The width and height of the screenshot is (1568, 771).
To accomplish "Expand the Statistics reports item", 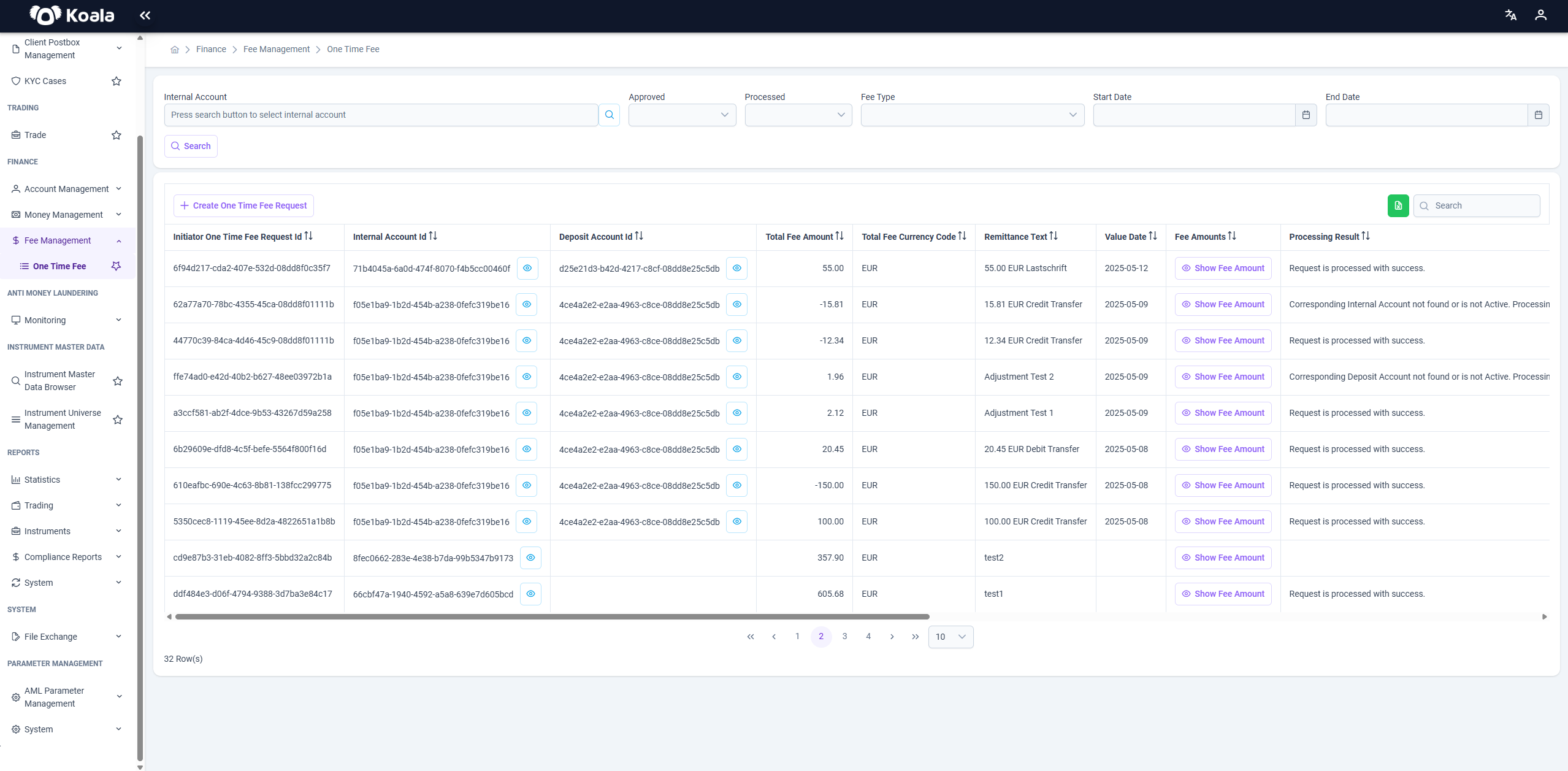I will pos(67,480).
